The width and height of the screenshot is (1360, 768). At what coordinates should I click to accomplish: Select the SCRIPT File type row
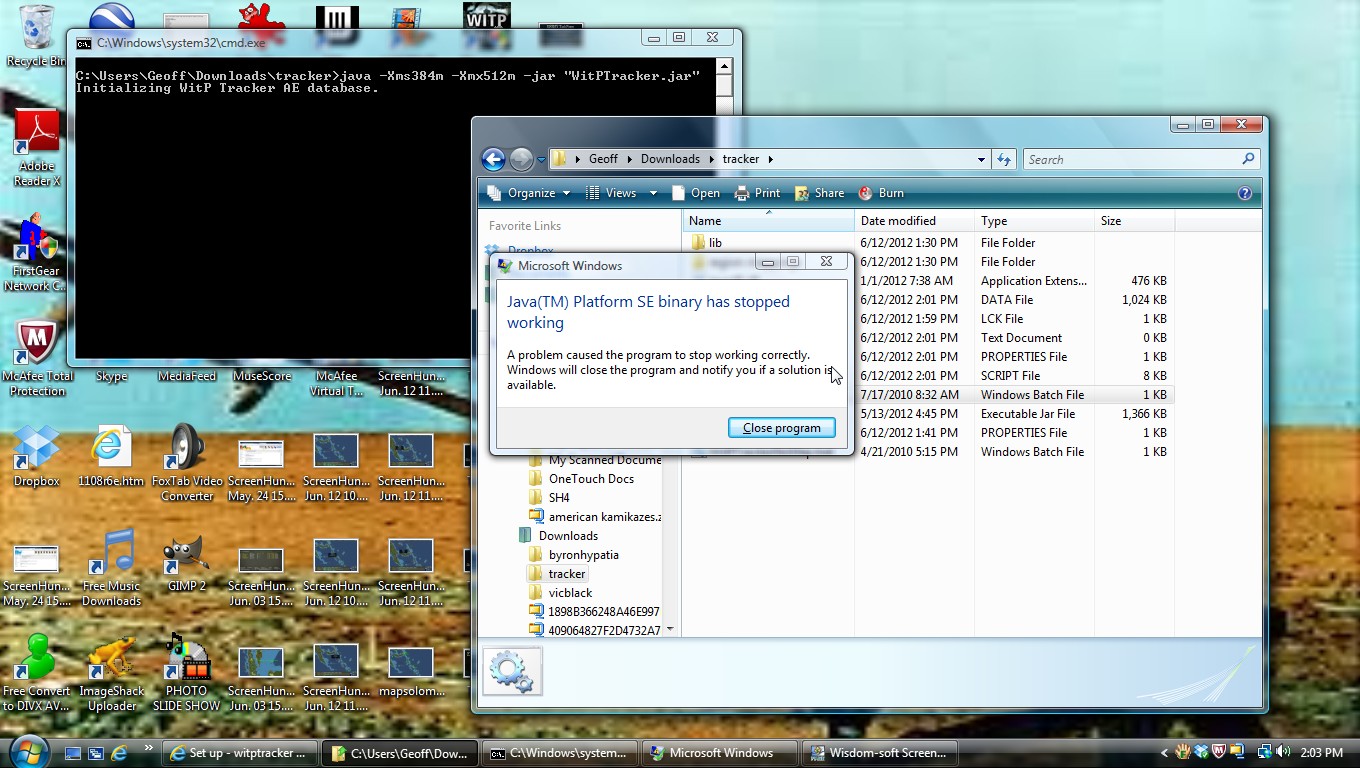1010,376
